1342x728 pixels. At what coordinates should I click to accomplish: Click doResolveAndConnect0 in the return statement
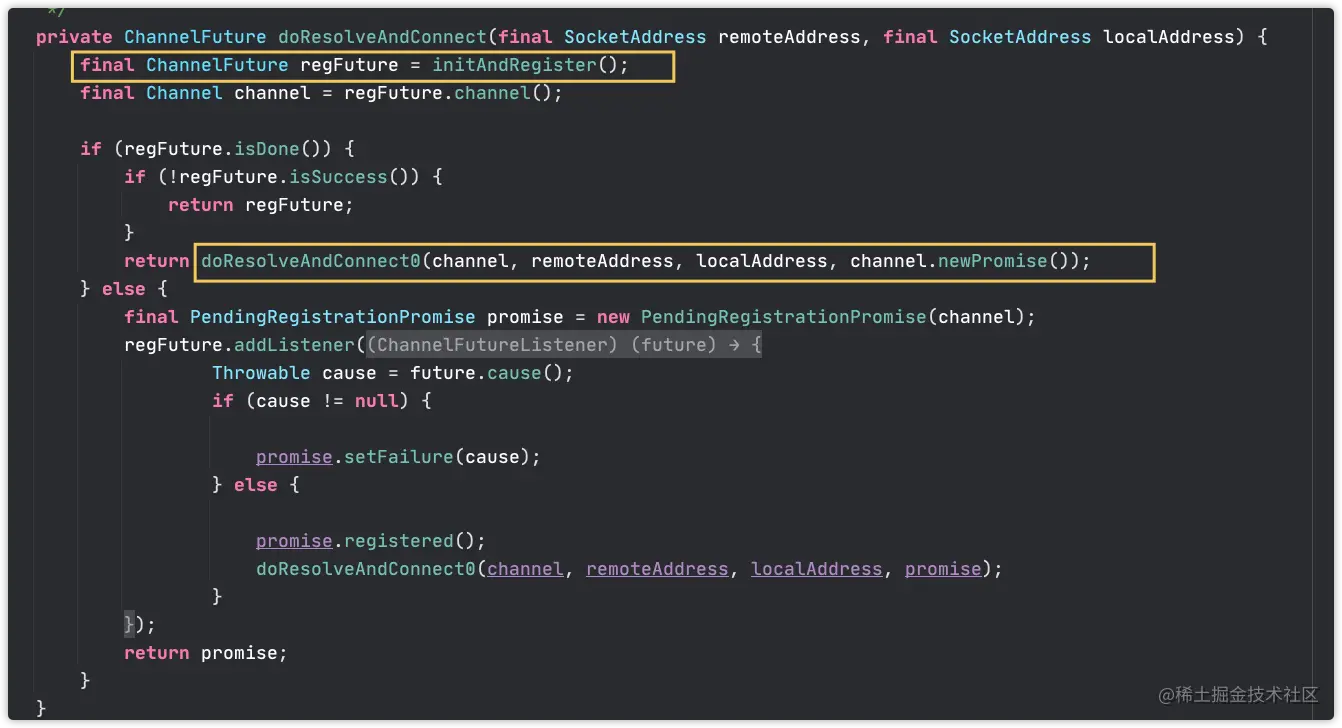tap(311, 261)
